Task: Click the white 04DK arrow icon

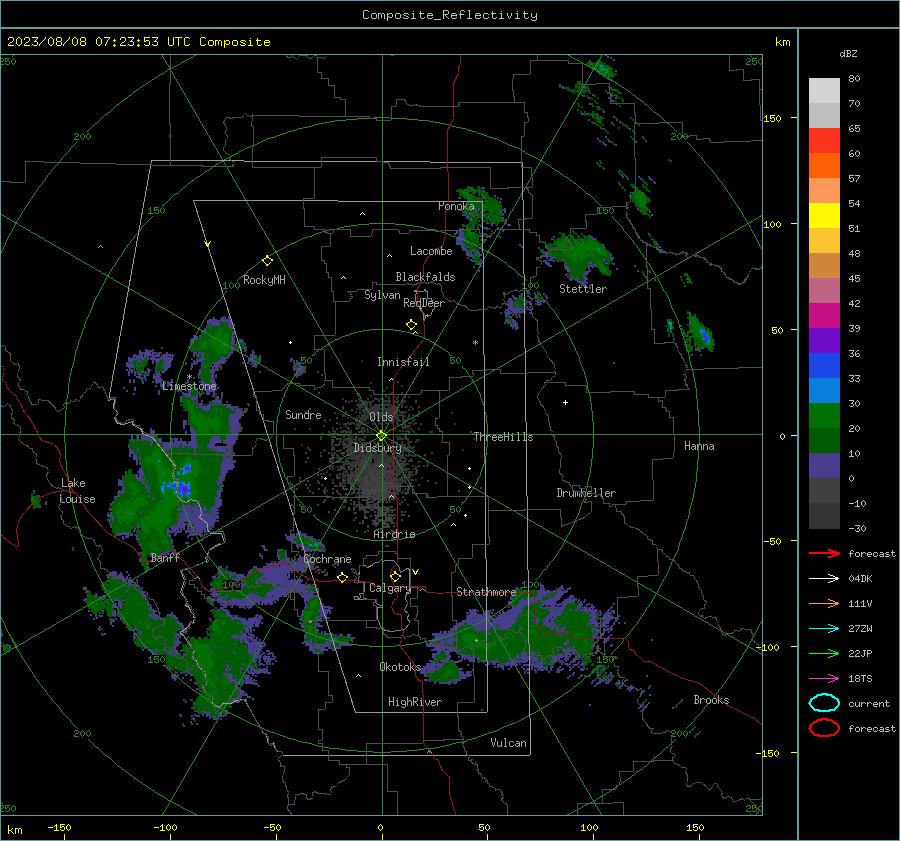Action: click(824, 579)
